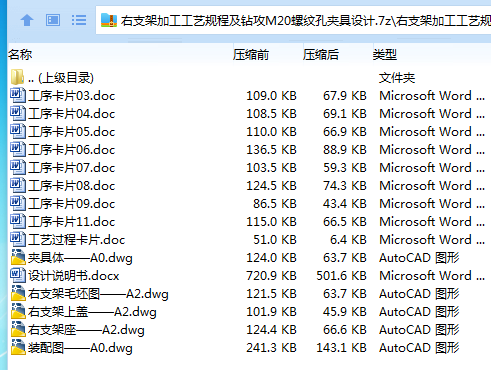Click the Word icon of 工序卡片07.doc

click(18, 167)
